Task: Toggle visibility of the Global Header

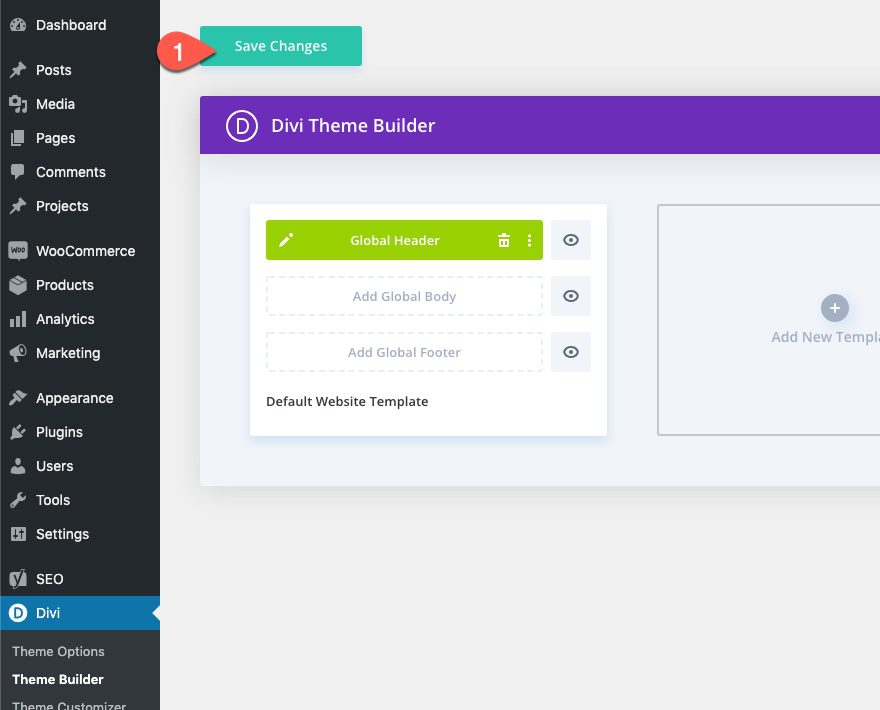Action: point(571,240)
